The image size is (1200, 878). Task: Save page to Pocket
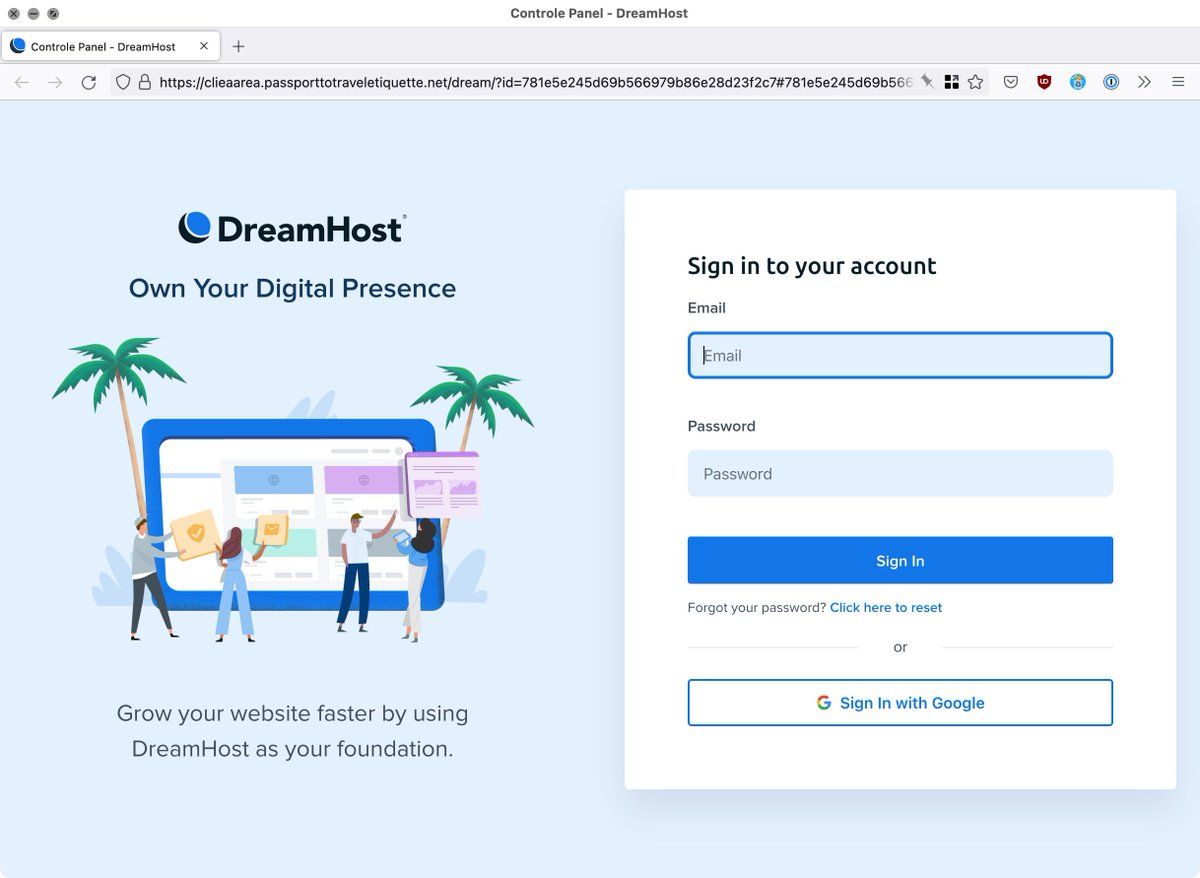coord(1011,82)
